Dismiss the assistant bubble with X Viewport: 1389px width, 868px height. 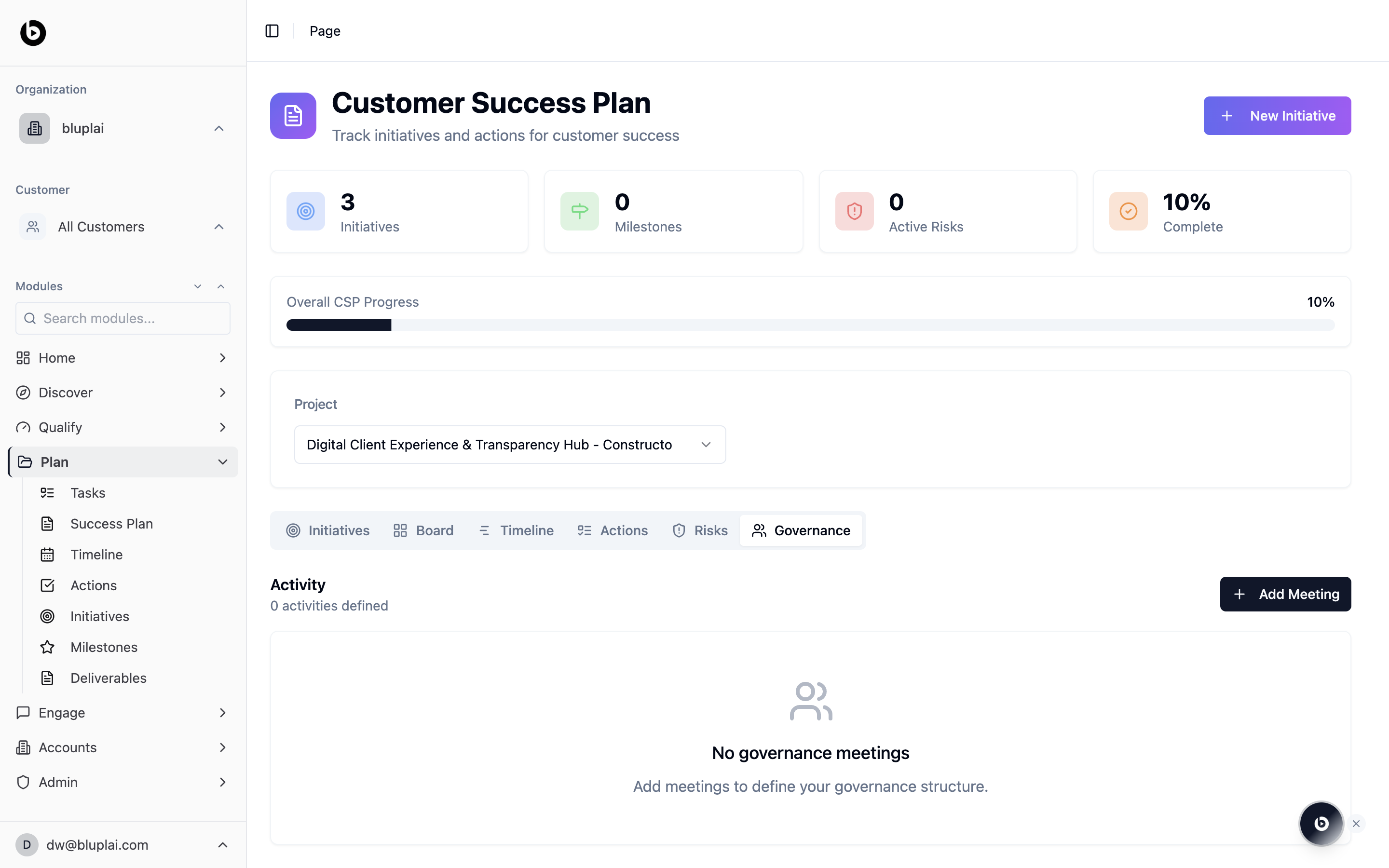[1356, 823]
